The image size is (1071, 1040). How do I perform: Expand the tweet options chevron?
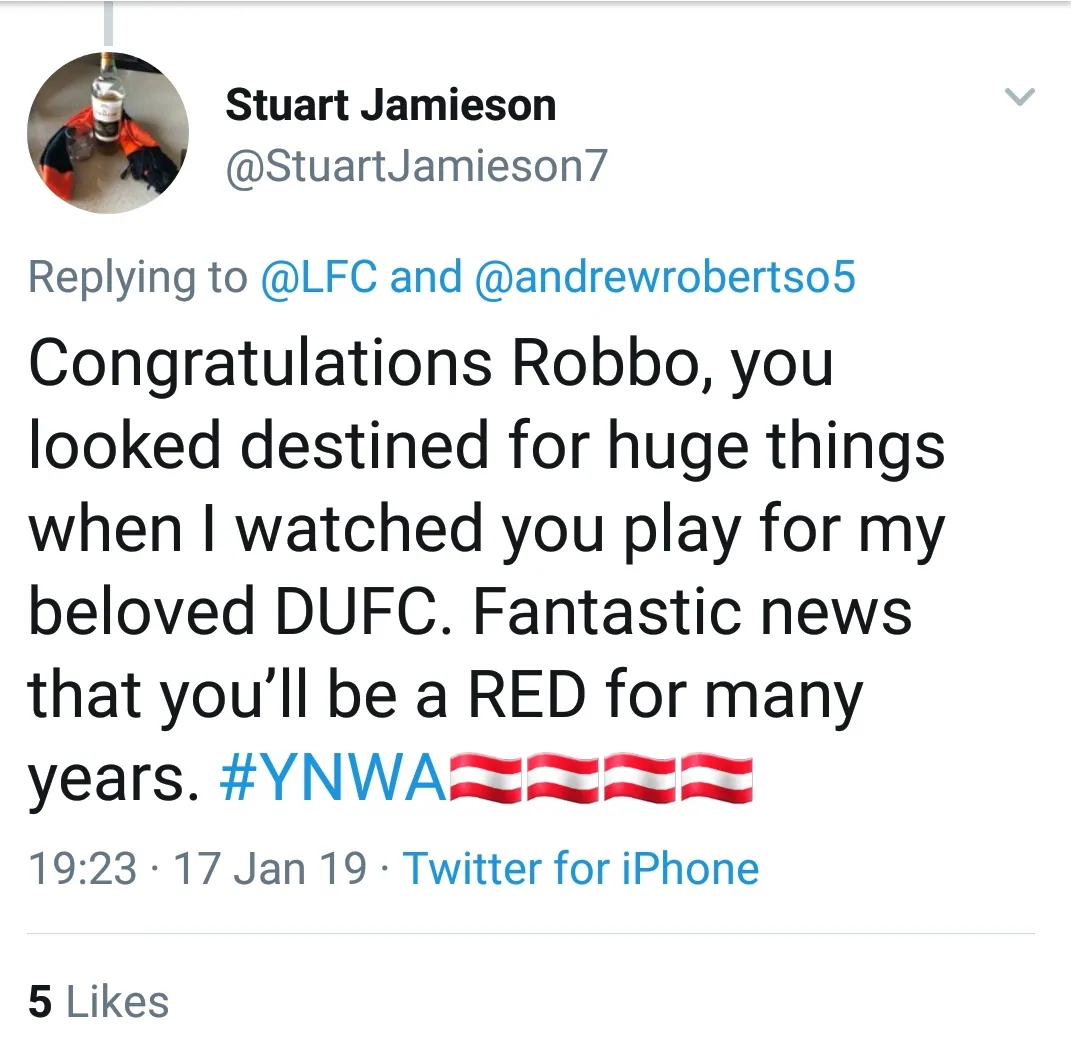pyautogui.click(x=1019, y=97)
